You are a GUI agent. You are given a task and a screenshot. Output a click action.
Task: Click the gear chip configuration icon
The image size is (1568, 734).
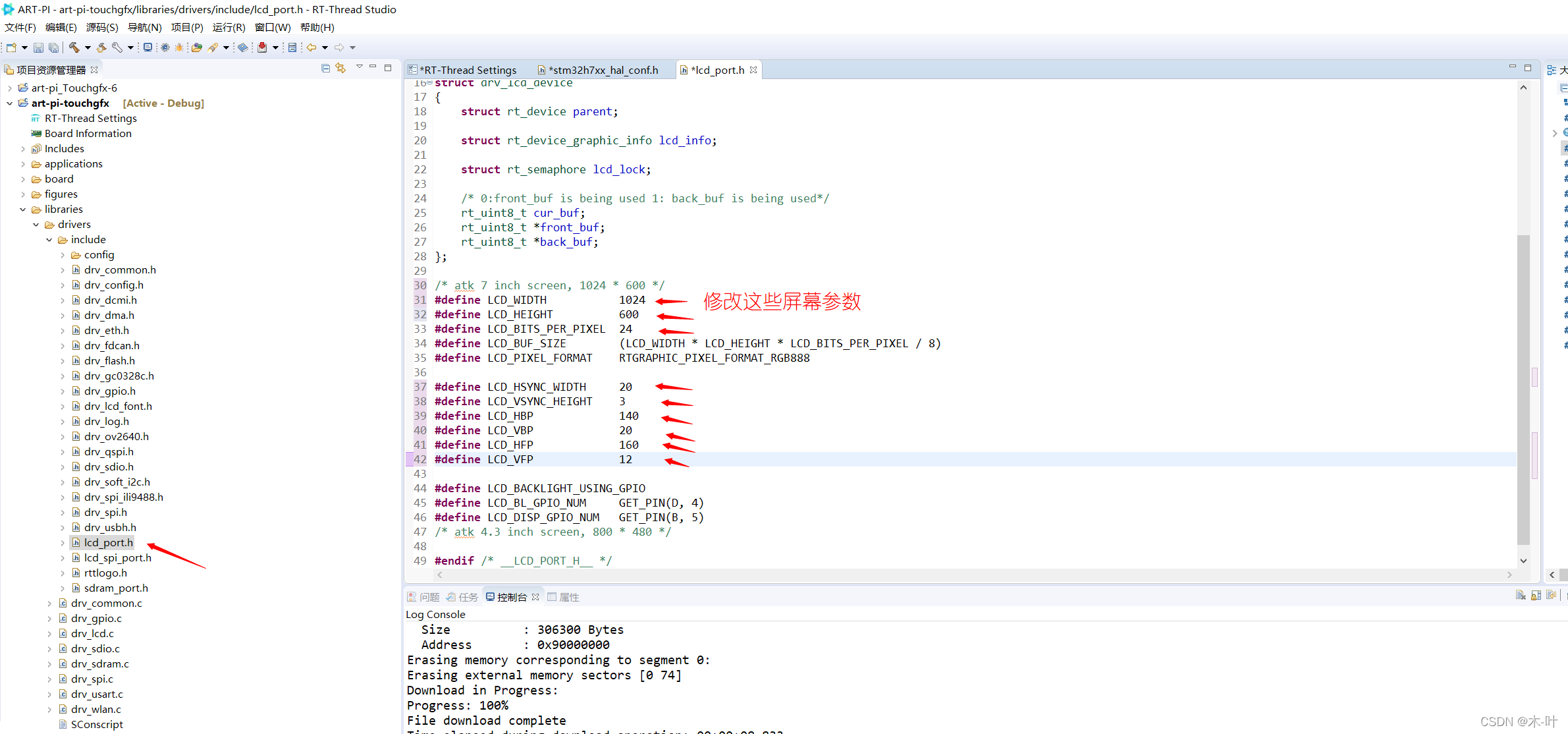[165, 47]
